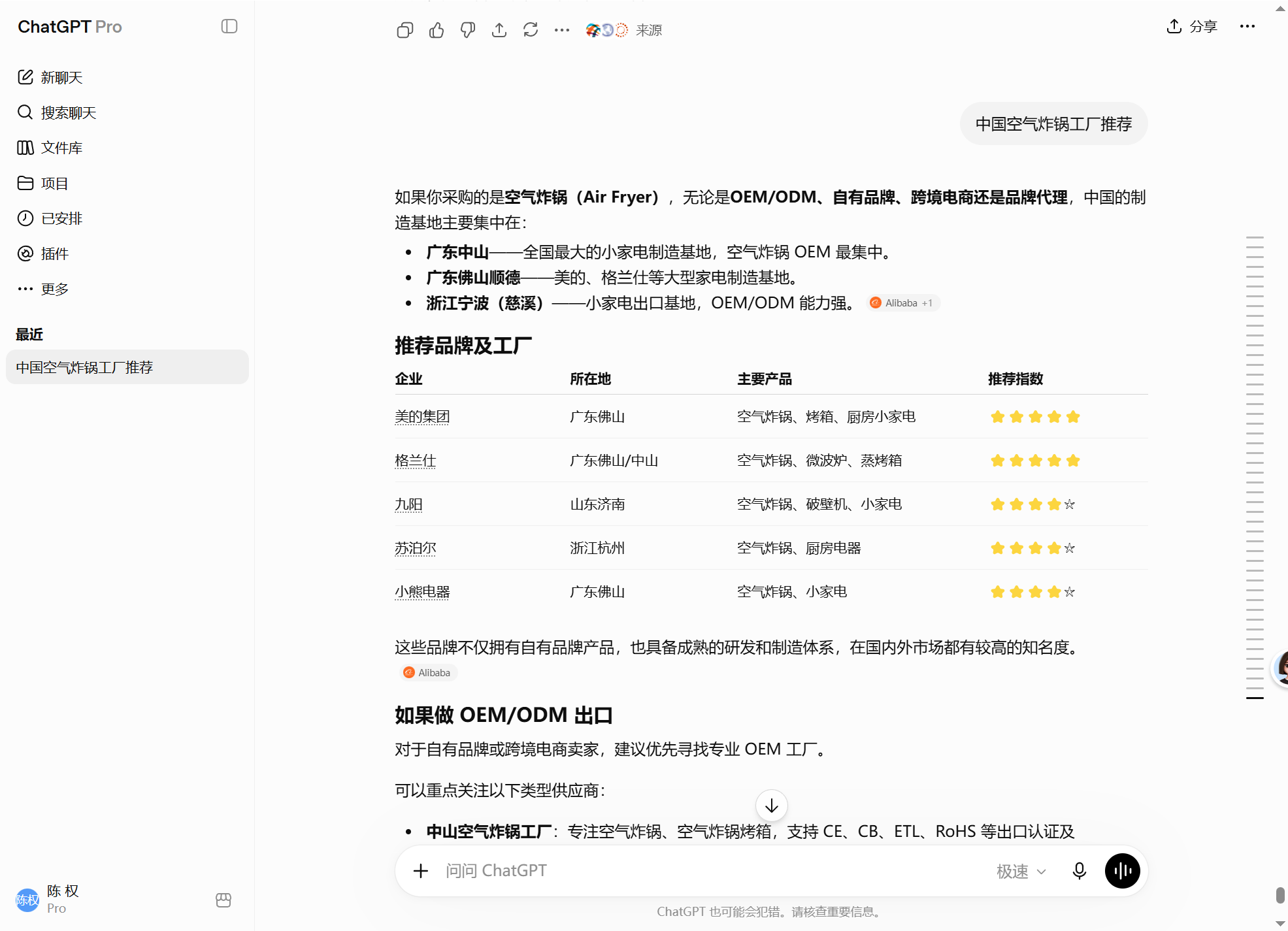This screenshot has width=1288, height=931.
Task: Click the 广东佛山/中山 table cell
Action: [x=614, y=461]
